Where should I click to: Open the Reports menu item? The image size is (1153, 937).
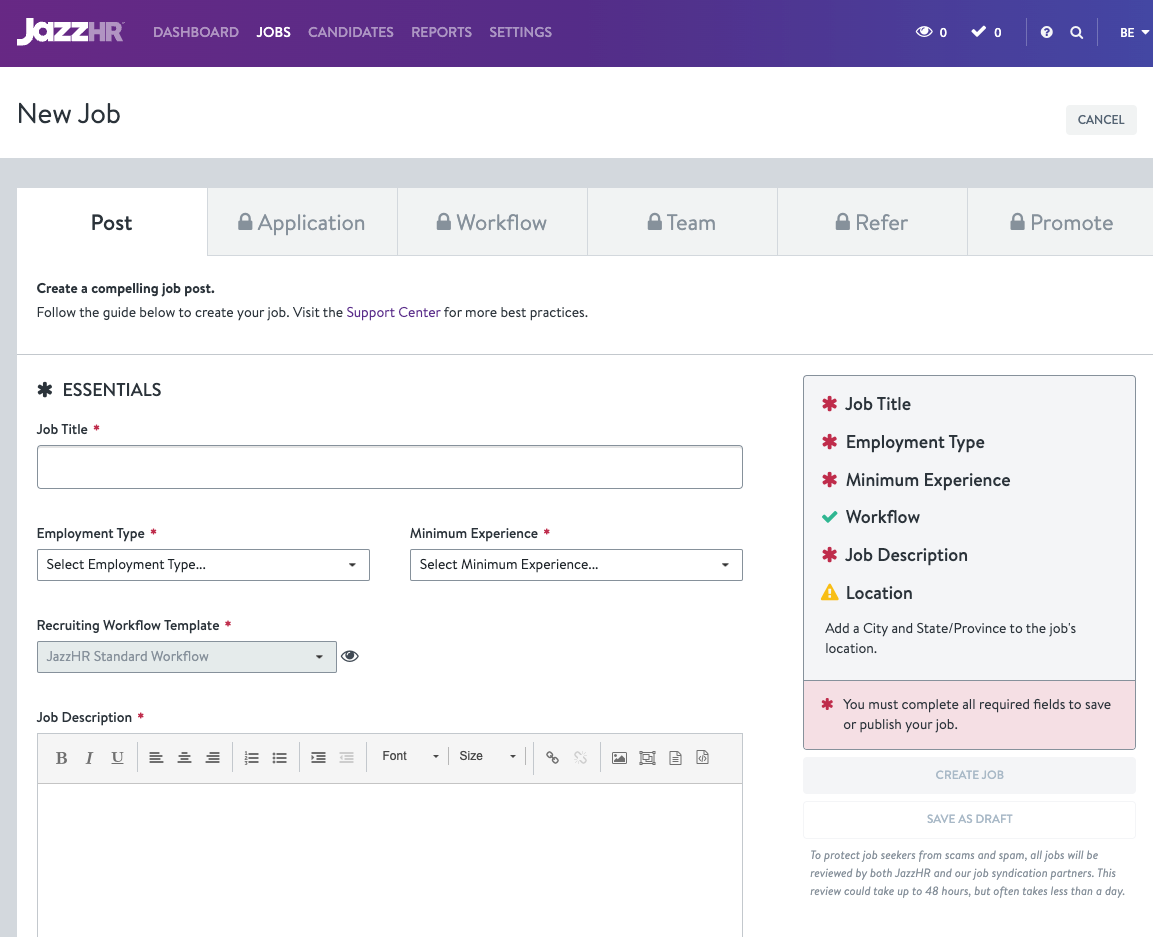441,32
